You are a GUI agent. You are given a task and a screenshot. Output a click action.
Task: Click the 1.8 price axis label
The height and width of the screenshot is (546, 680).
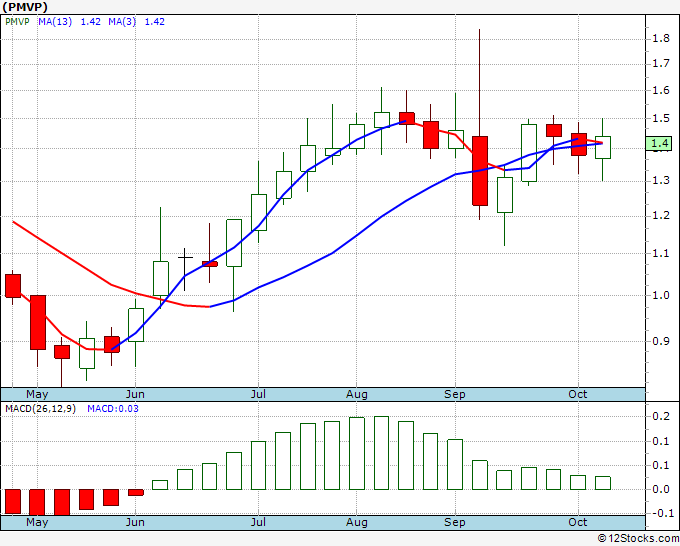coord(661,39)
